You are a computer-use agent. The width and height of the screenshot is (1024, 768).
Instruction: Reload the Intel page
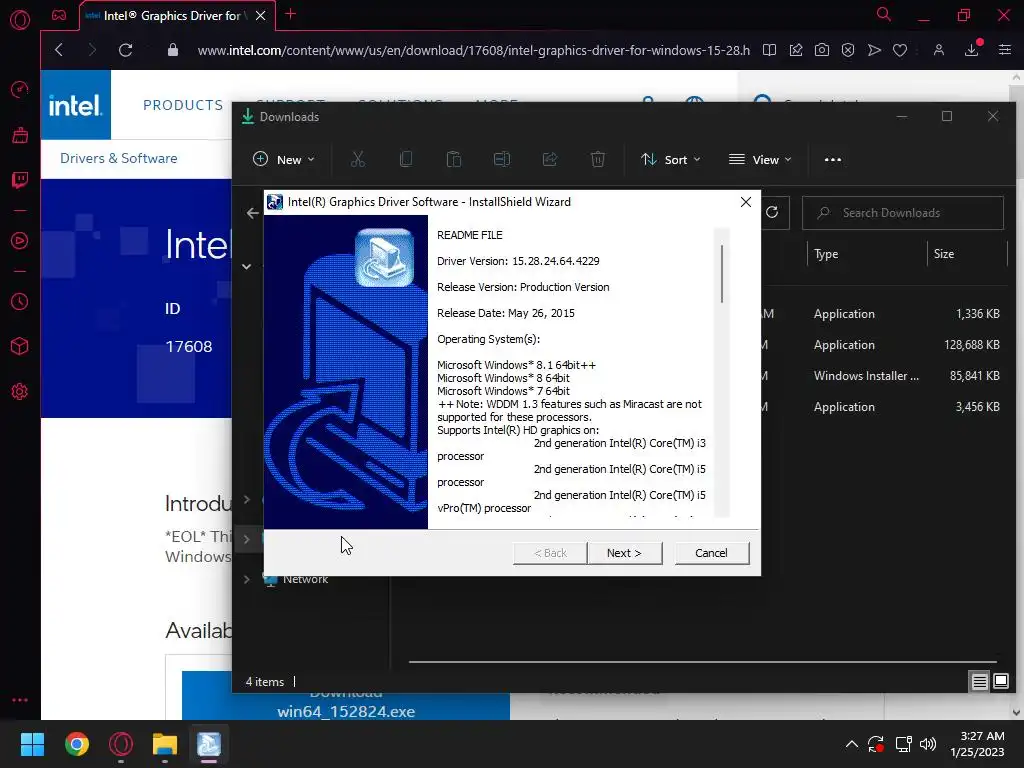pyautogui.click(x=125, y=50)
